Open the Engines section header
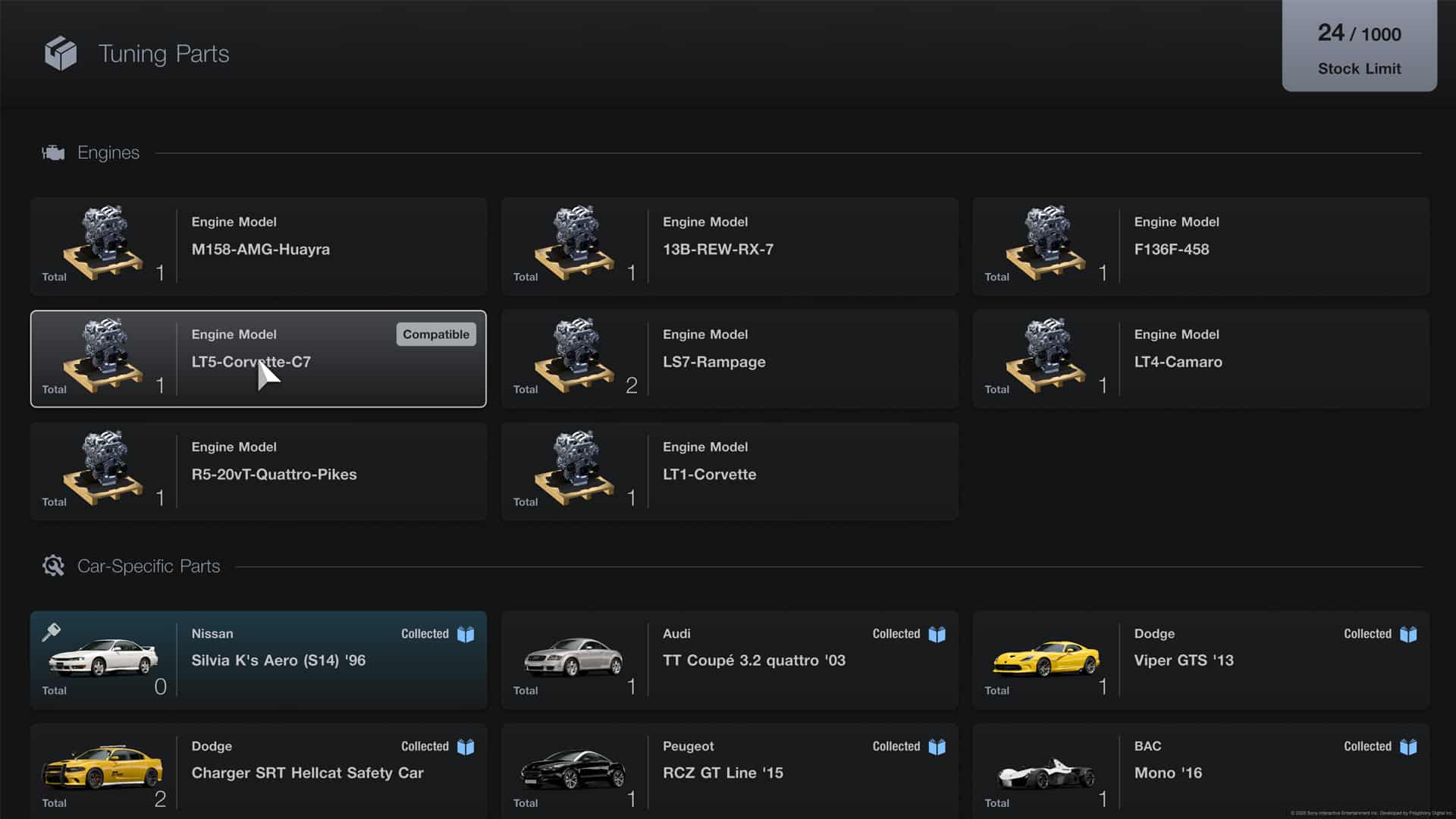Viewport: 1456px width, 819px height. point(108,152)
